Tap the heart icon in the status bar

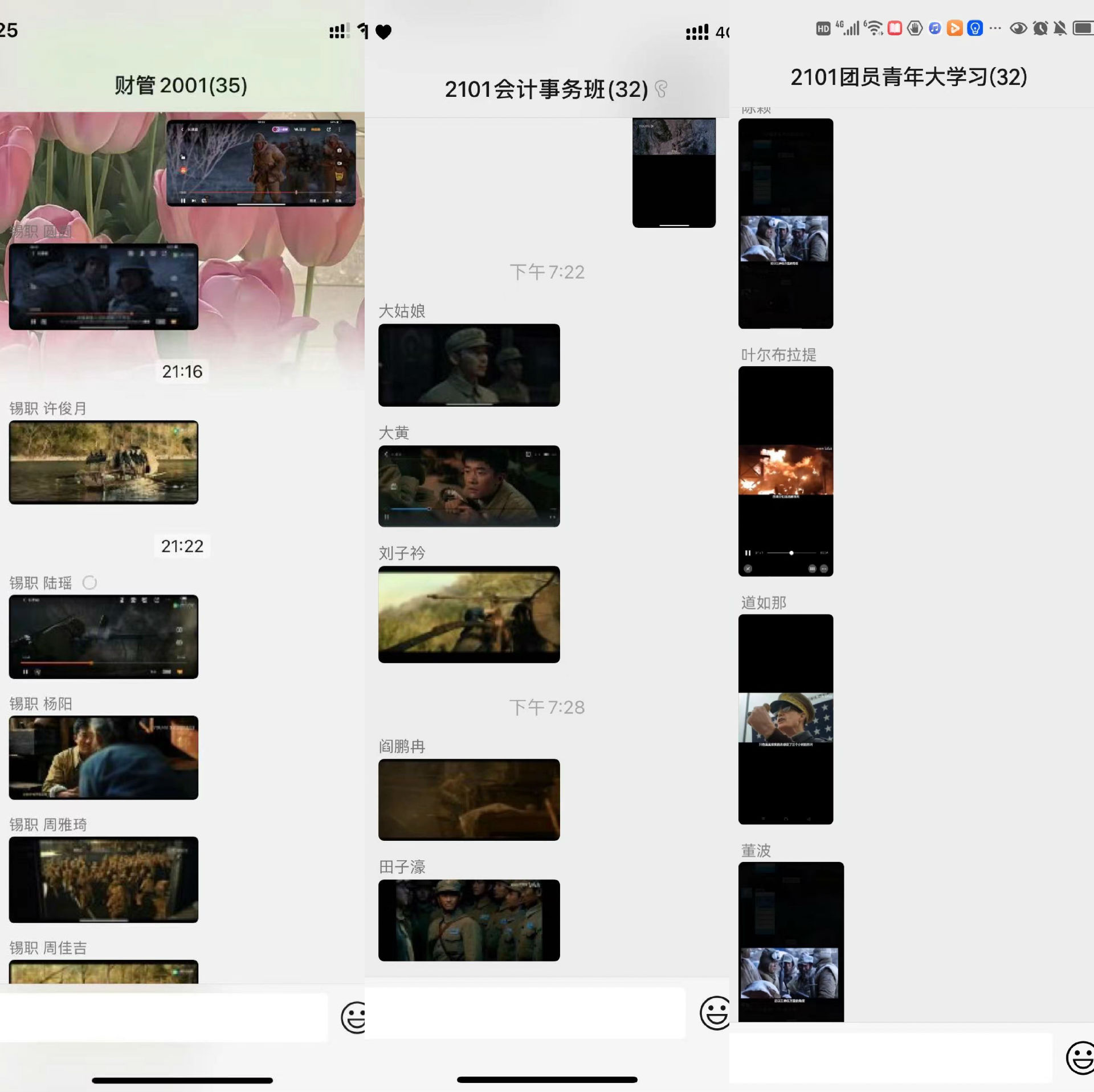tap(383, 32)
